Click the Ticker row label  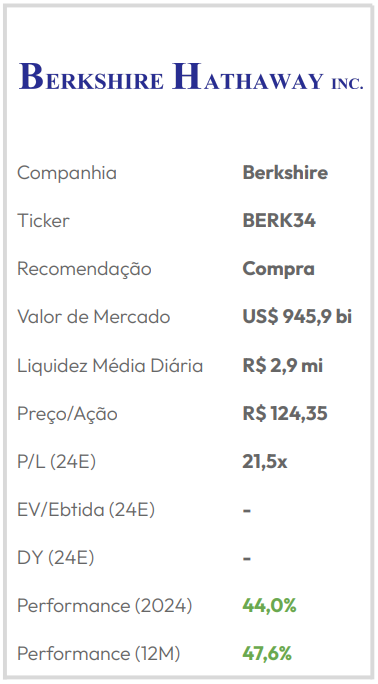43,221
